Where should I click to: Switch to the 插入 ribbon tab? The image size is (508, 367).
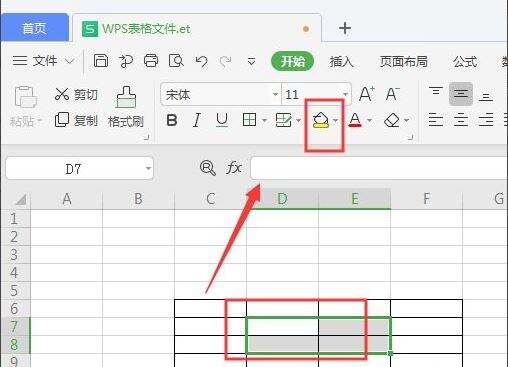pyautogui.click(x=341, y=62)
